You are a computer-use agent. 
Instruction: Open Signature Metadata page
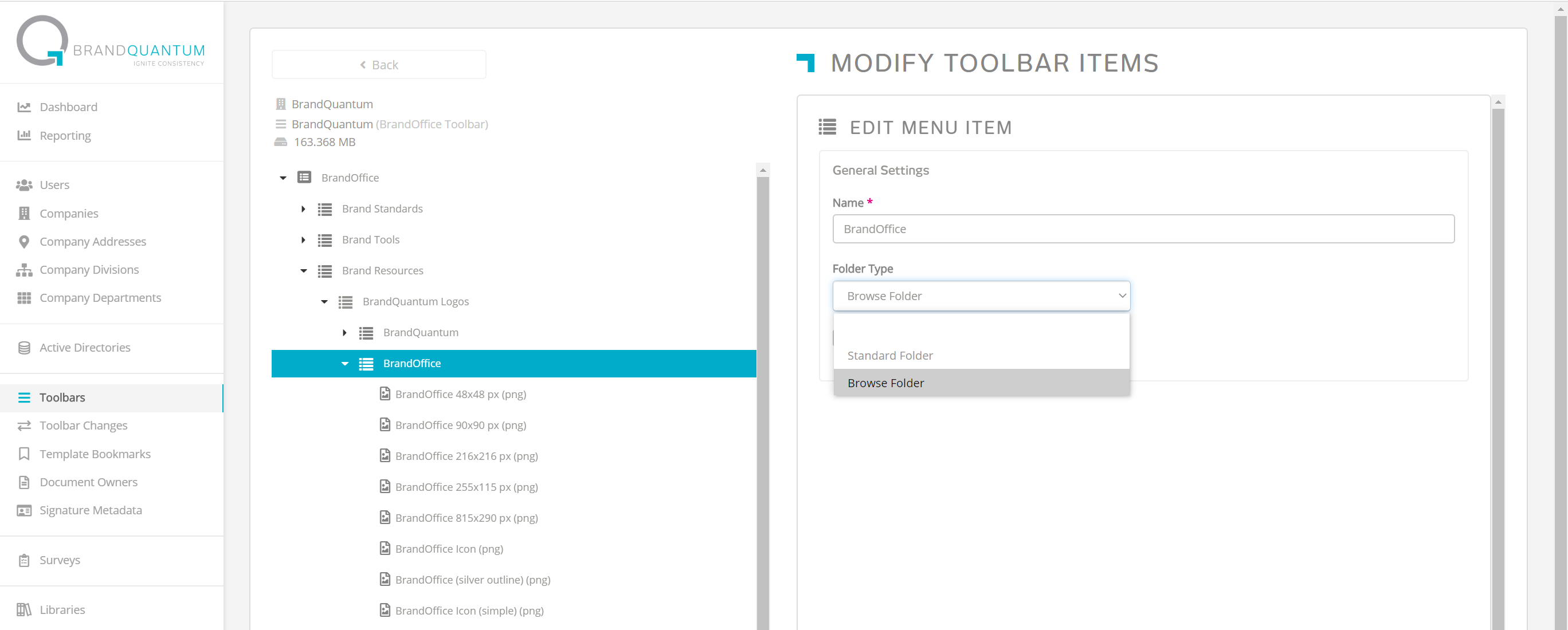point(91,510)
